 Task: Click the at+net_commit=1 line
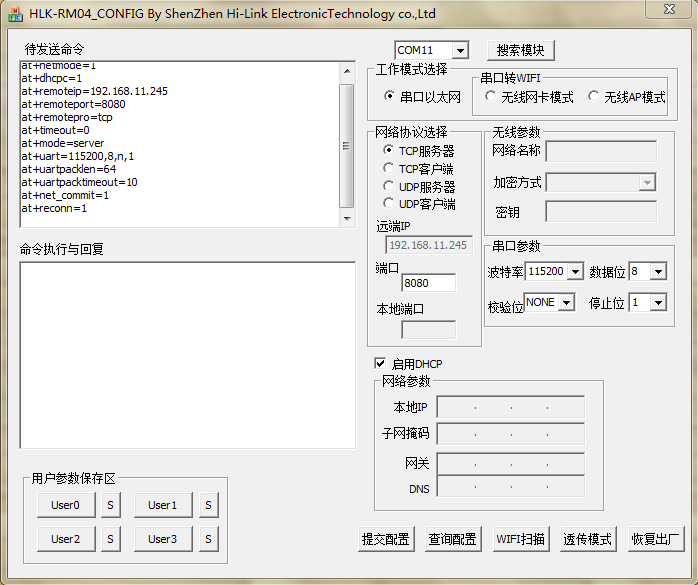[x=65, y=195]
